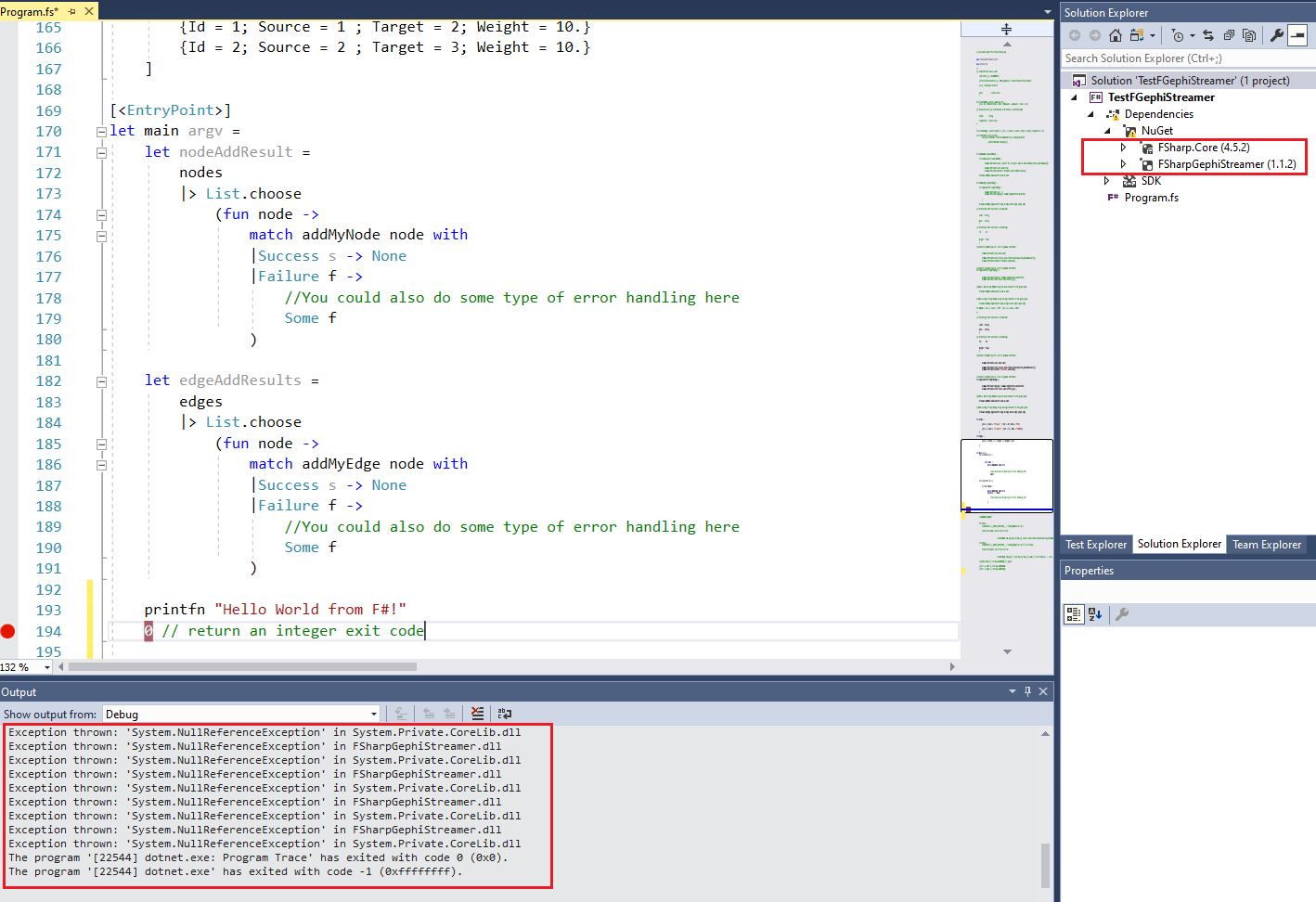This screenshot has height=902, width=1316.
Task: Clear All output in the Output window
Action: coord(477,714)
